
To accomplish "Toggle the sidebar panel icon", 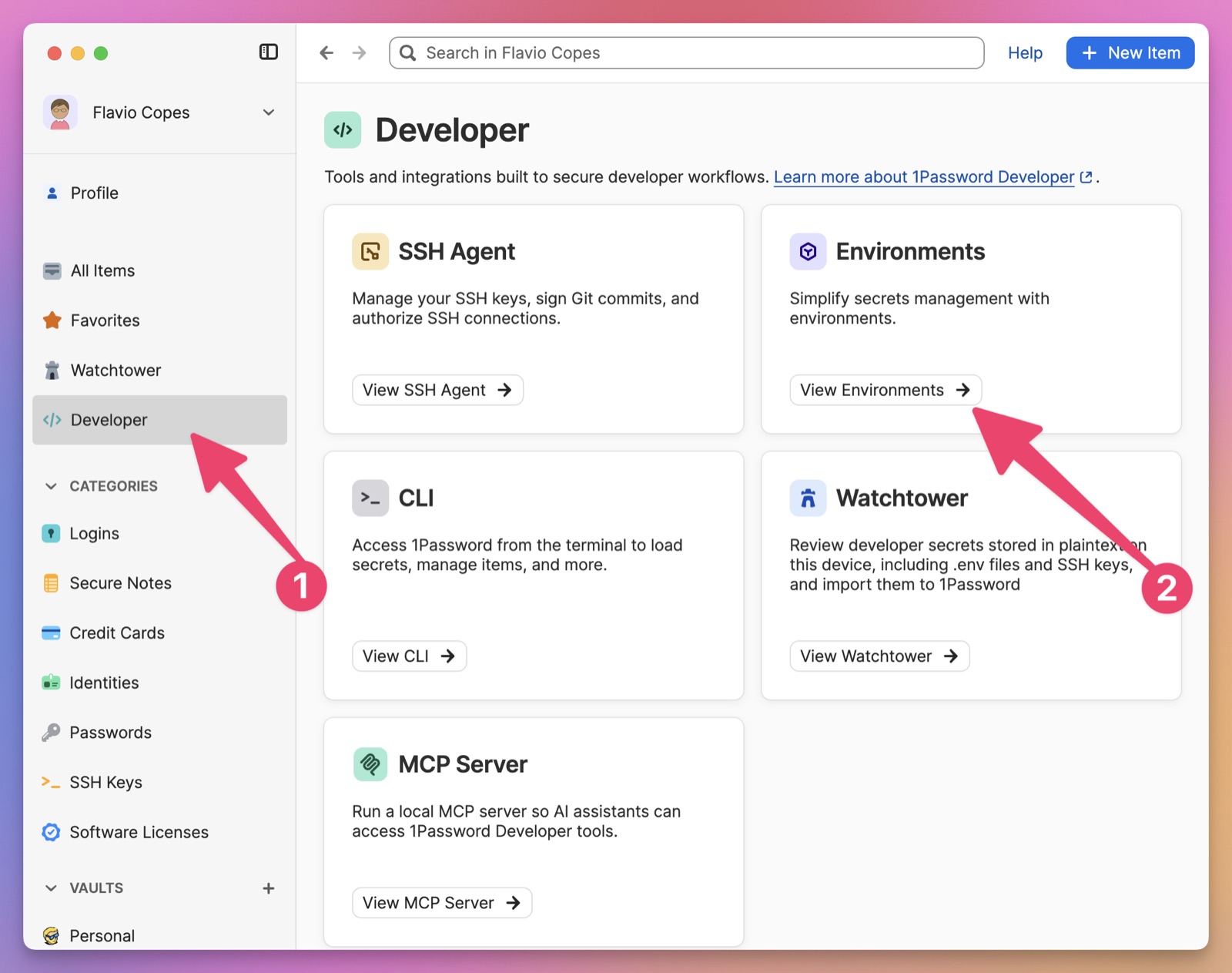I will pyautogui.click(x=268, y=52).
